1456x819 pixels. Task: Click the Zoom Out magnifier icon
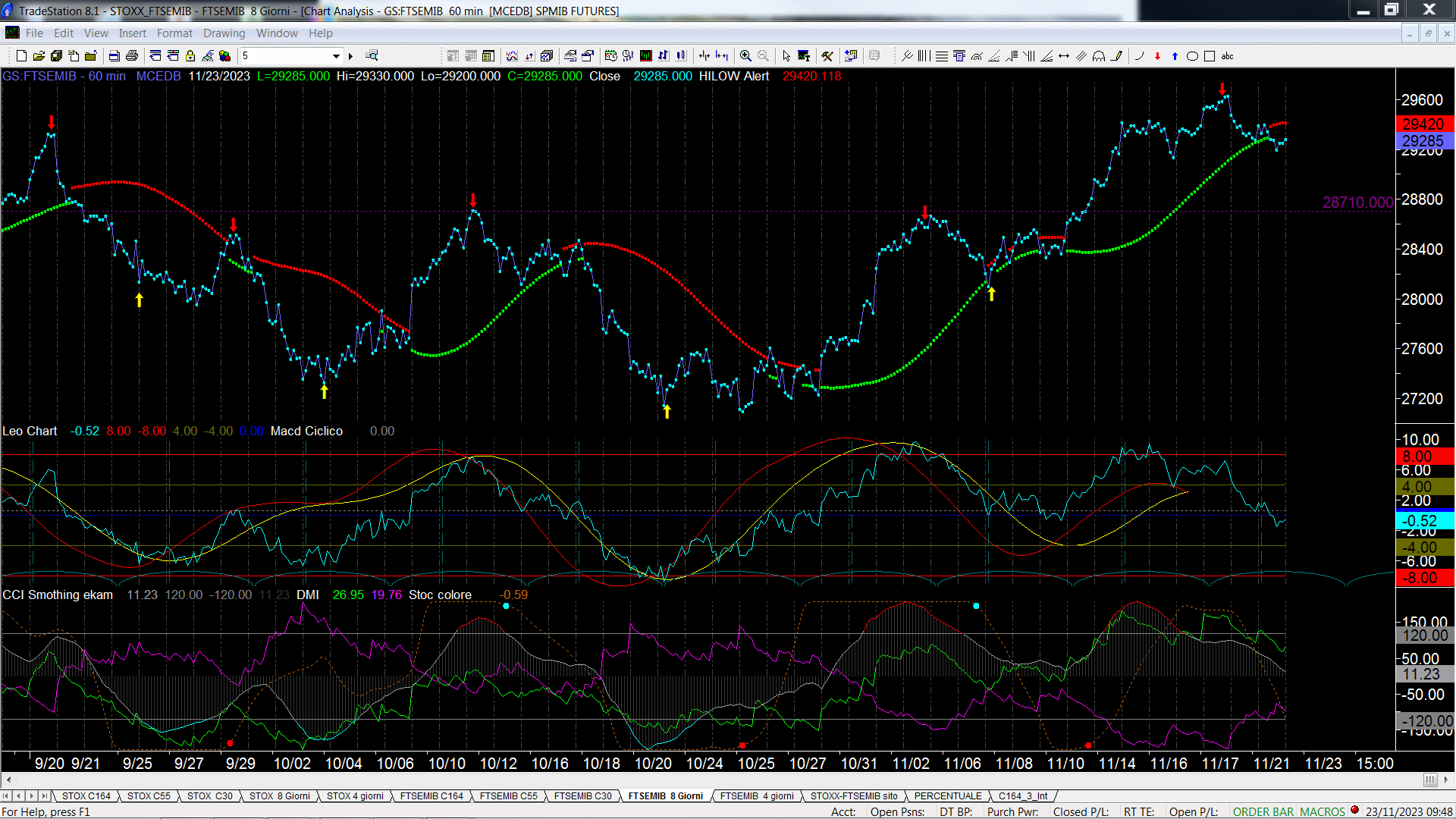[763, 56]
